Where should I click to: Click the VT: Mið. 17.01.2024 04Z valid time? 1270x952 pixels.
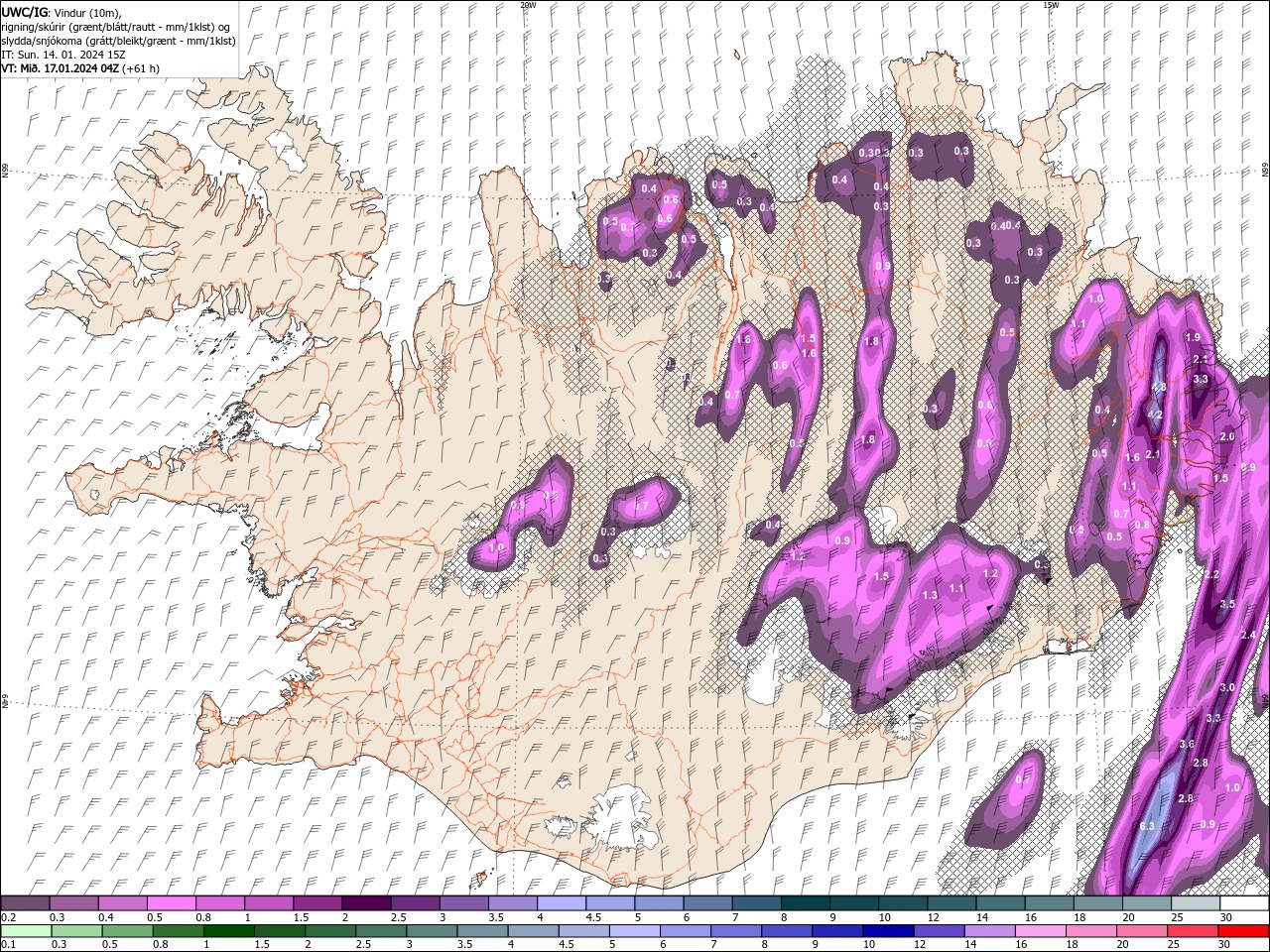(x=62, y=68)
